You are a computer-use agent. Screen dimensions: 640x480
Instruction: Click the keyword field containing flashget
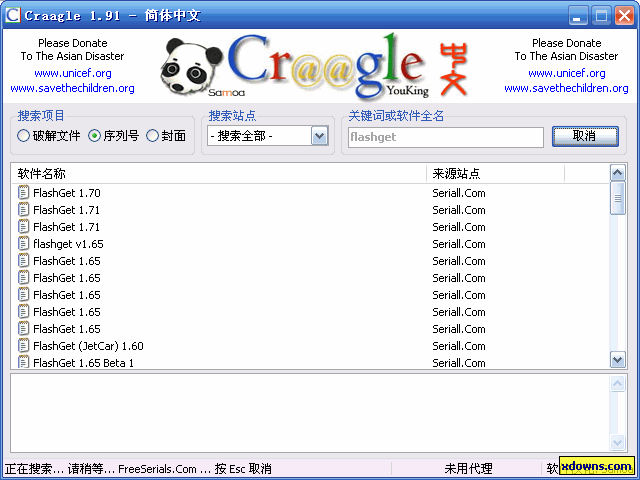(446, 137)
